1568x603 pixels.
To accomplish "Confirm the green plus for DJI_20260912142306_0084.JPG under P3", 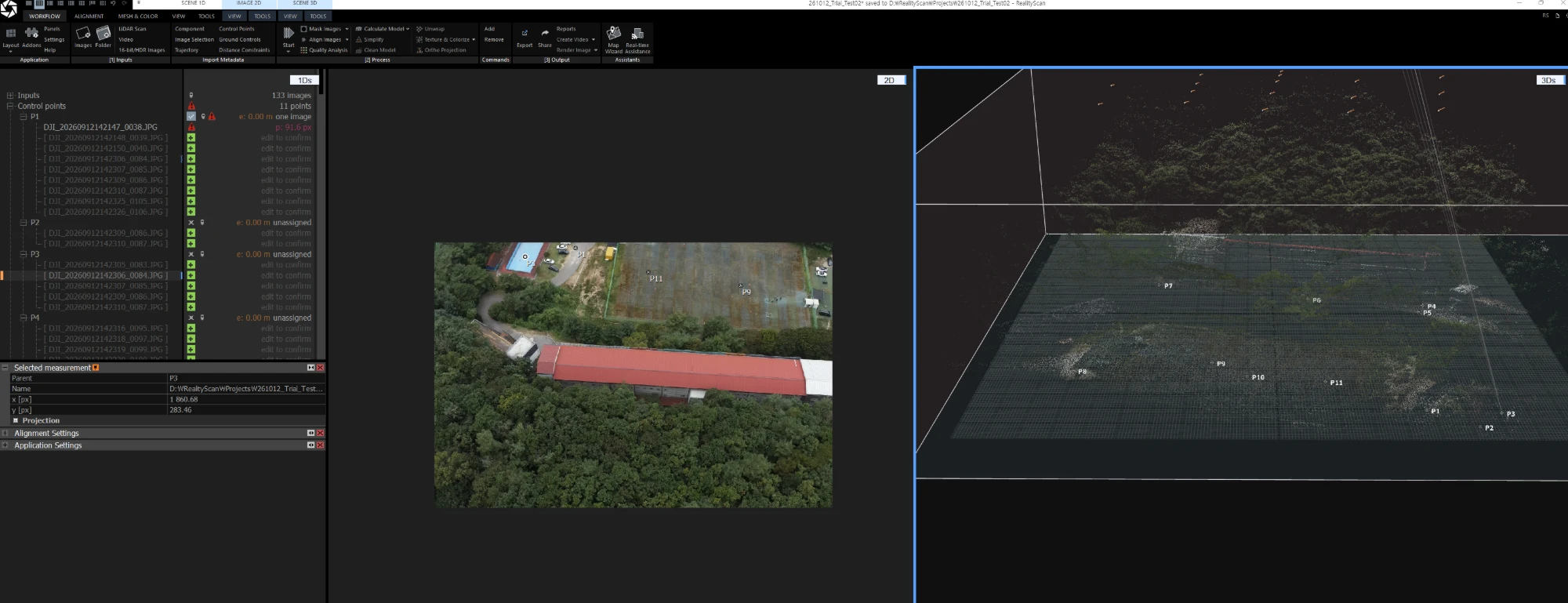I will [191, 275].
